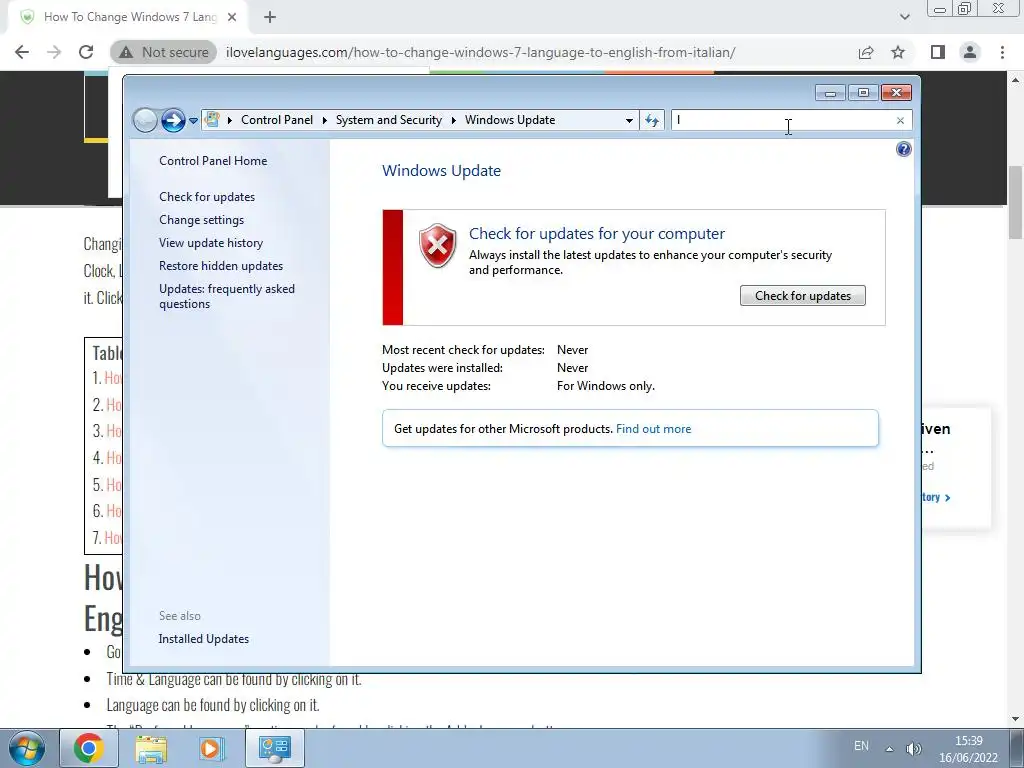This screenshot has height=768, width=1024.
Task: Click the "See also" label
Action: 180,616
